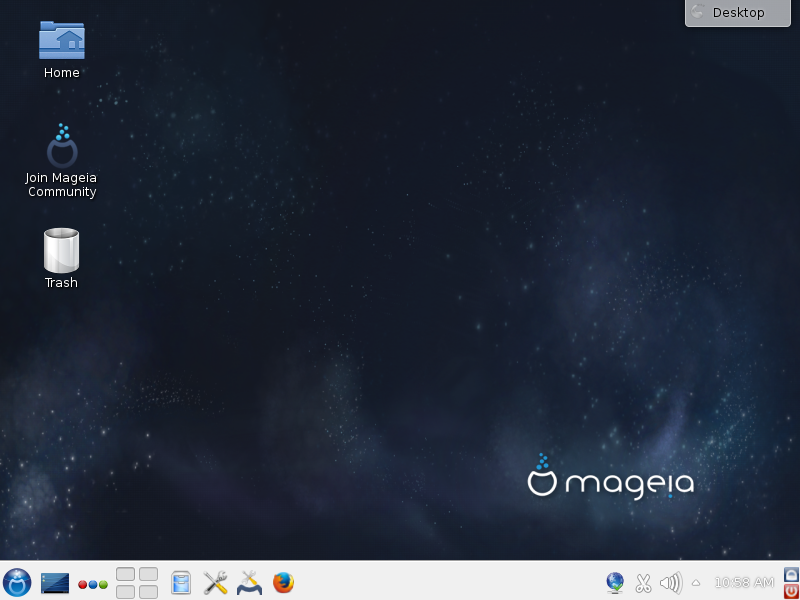Open the clipboard scissors tray icon
This screenshot has height=600, width=800.
pos(643,583)
